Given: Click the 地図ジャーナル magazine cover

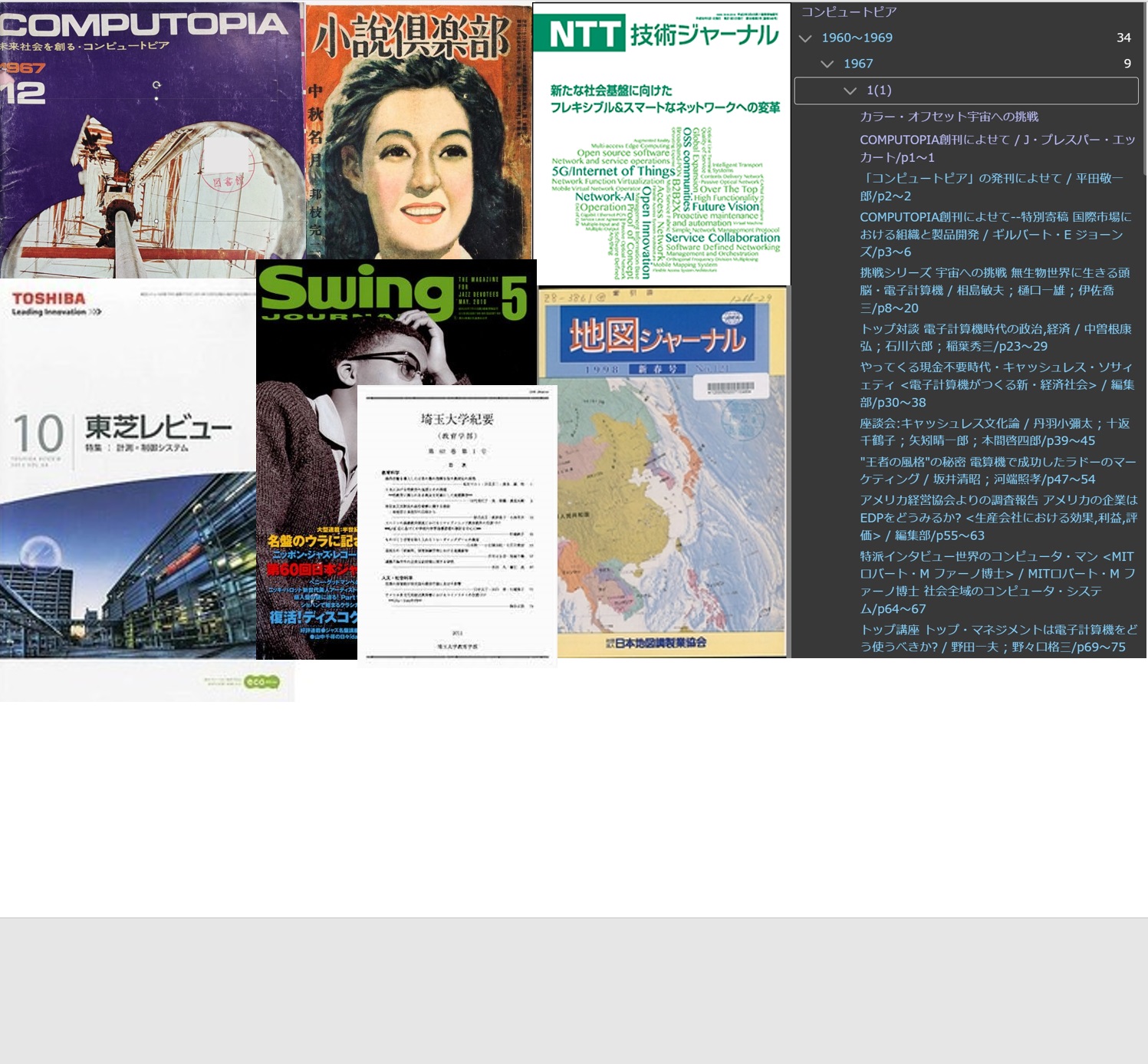Looking at the screenshot, I should tap(664, 472).
